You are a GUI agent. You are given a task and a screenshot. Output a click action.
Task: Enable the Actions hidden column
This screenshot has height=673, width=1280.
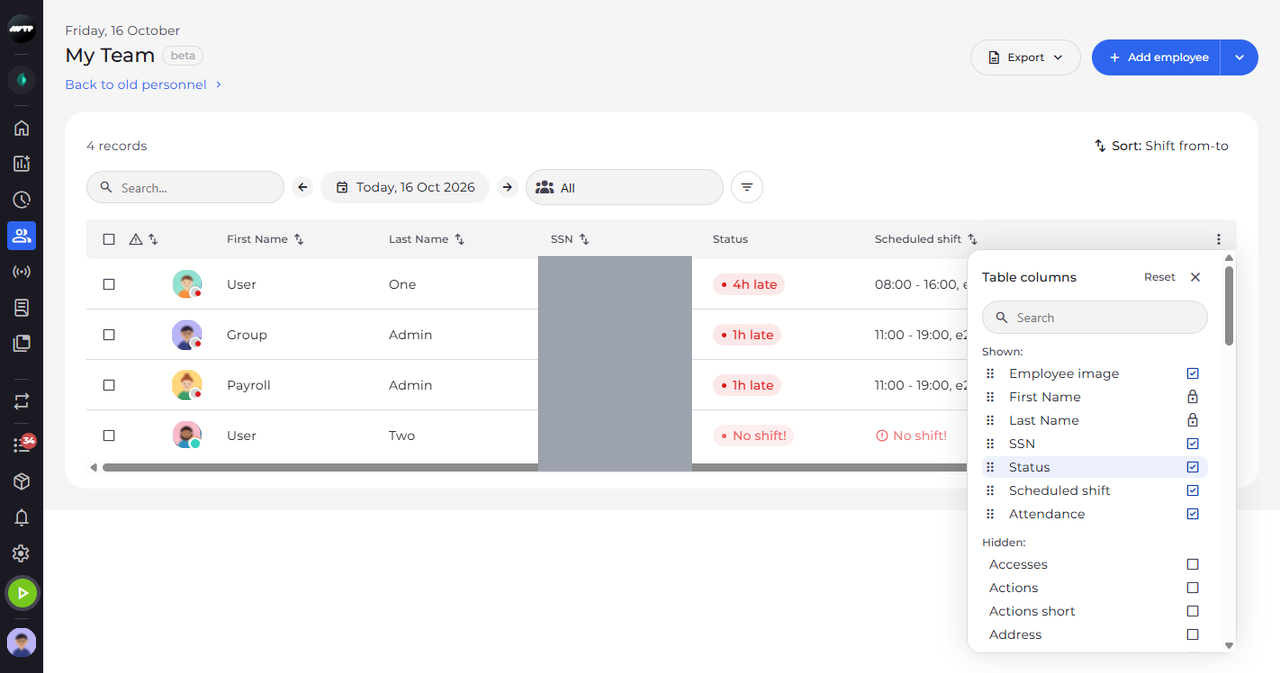[1192, 588]
